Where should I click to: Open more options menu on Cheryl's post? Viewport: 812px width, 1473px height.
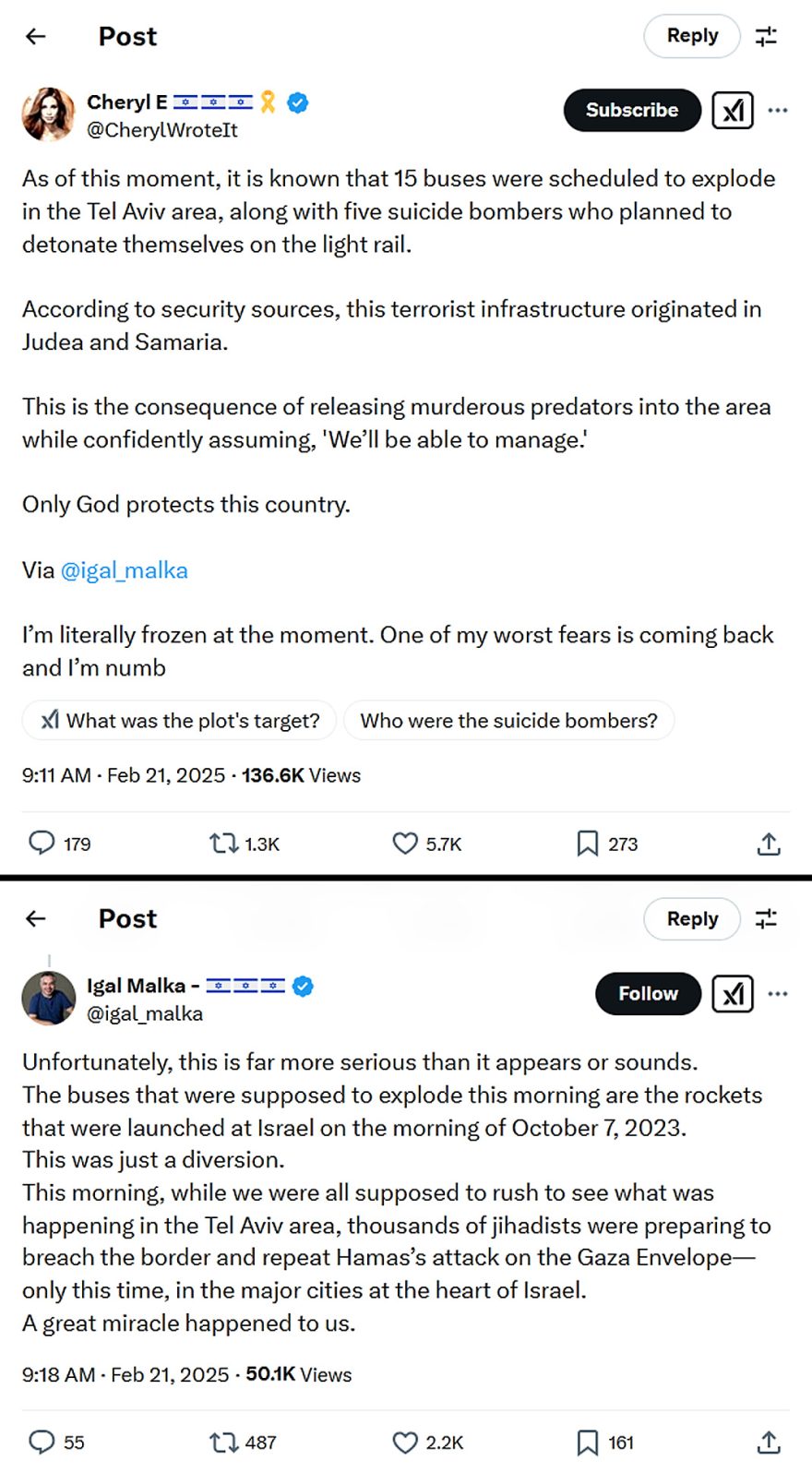coord(778,111)
